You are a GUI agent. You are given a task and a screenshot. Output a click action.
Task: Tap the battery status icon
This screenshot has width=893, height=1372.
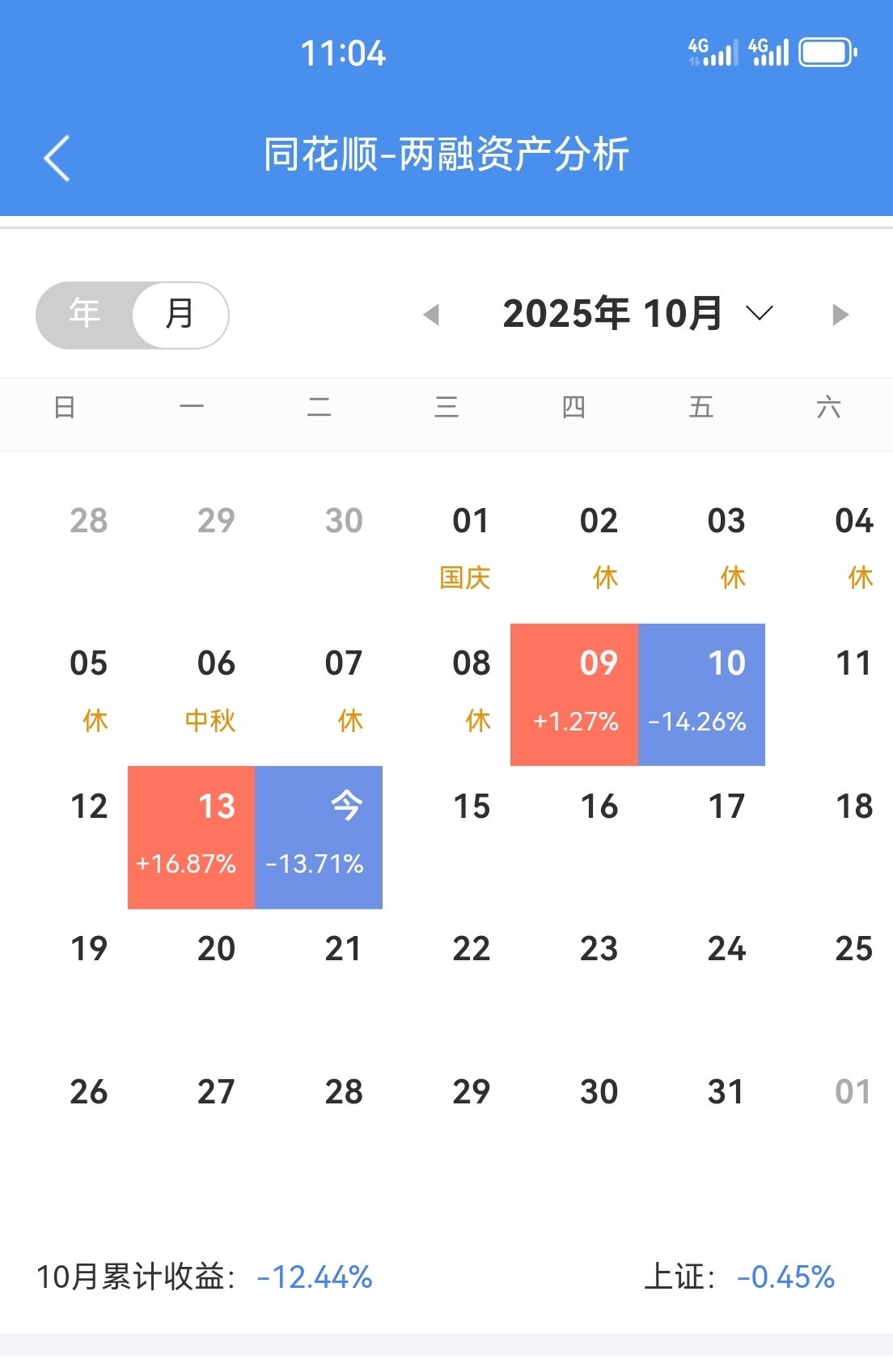point(827,53)
